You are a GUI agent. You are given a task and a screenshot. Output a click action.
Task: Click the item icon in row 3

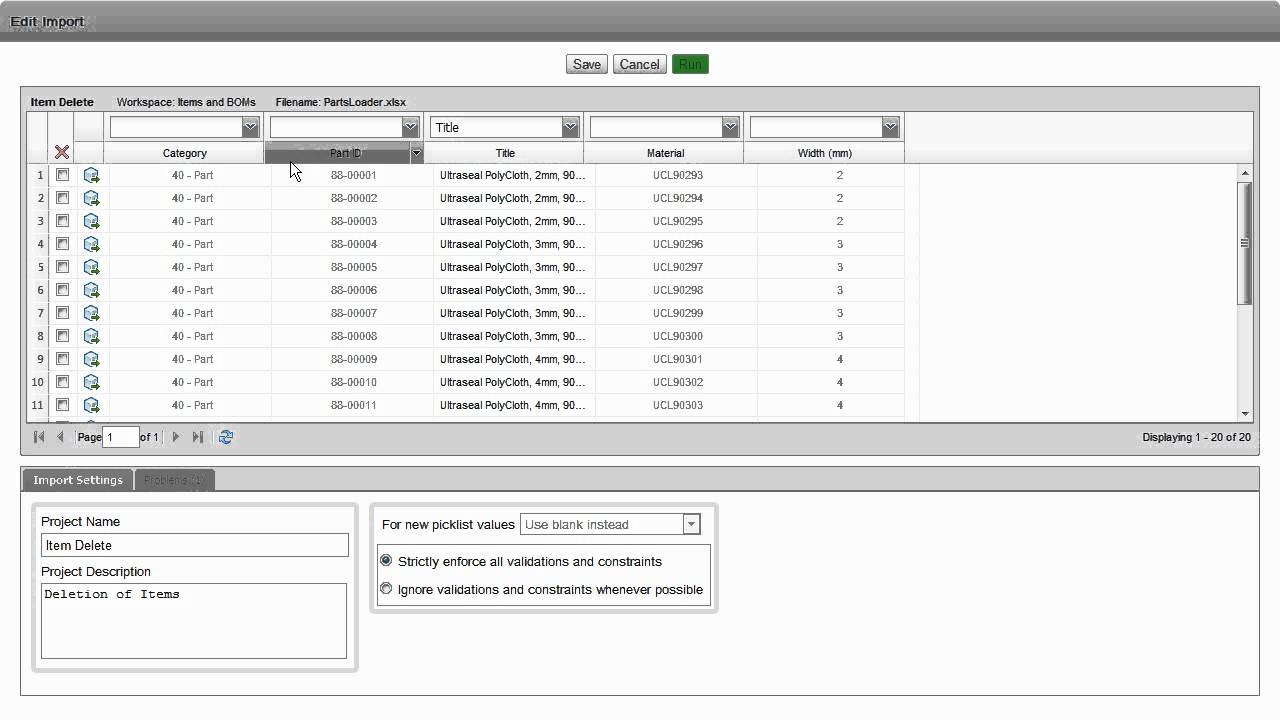(x=91, y=221)
